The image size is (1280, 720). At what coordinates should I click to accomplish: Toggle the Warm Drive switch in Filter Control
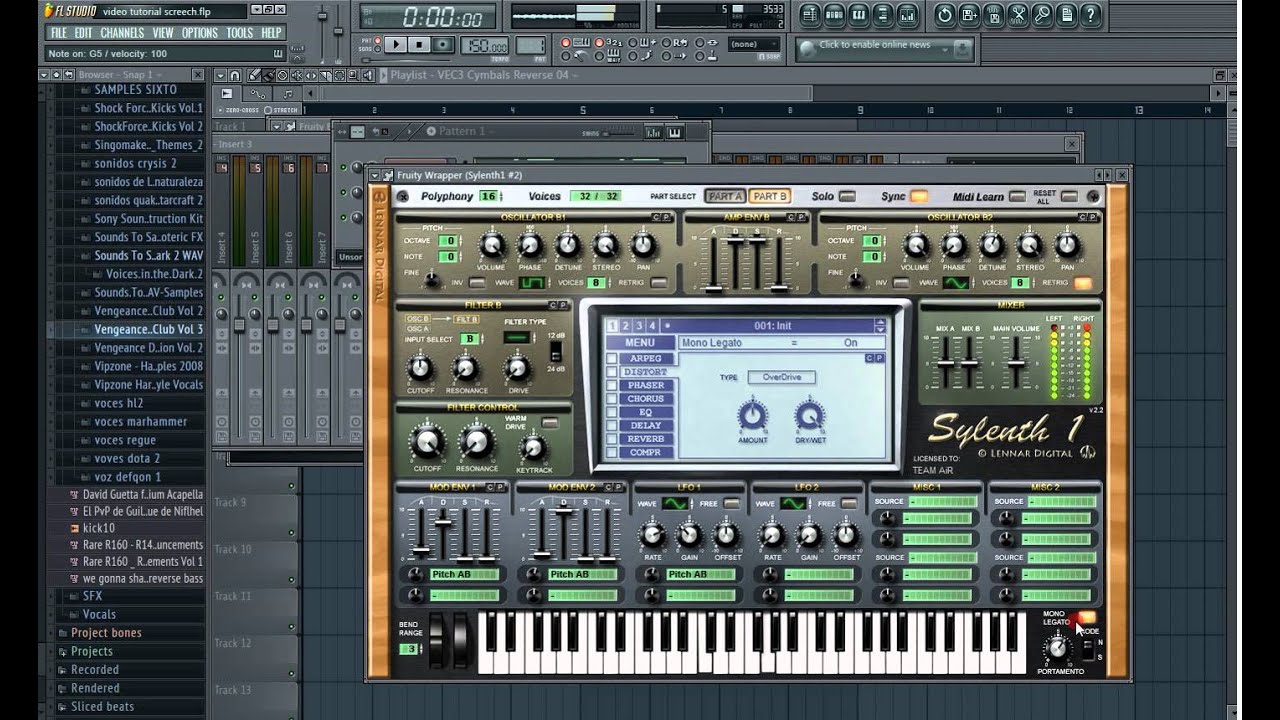pos(549,423)
